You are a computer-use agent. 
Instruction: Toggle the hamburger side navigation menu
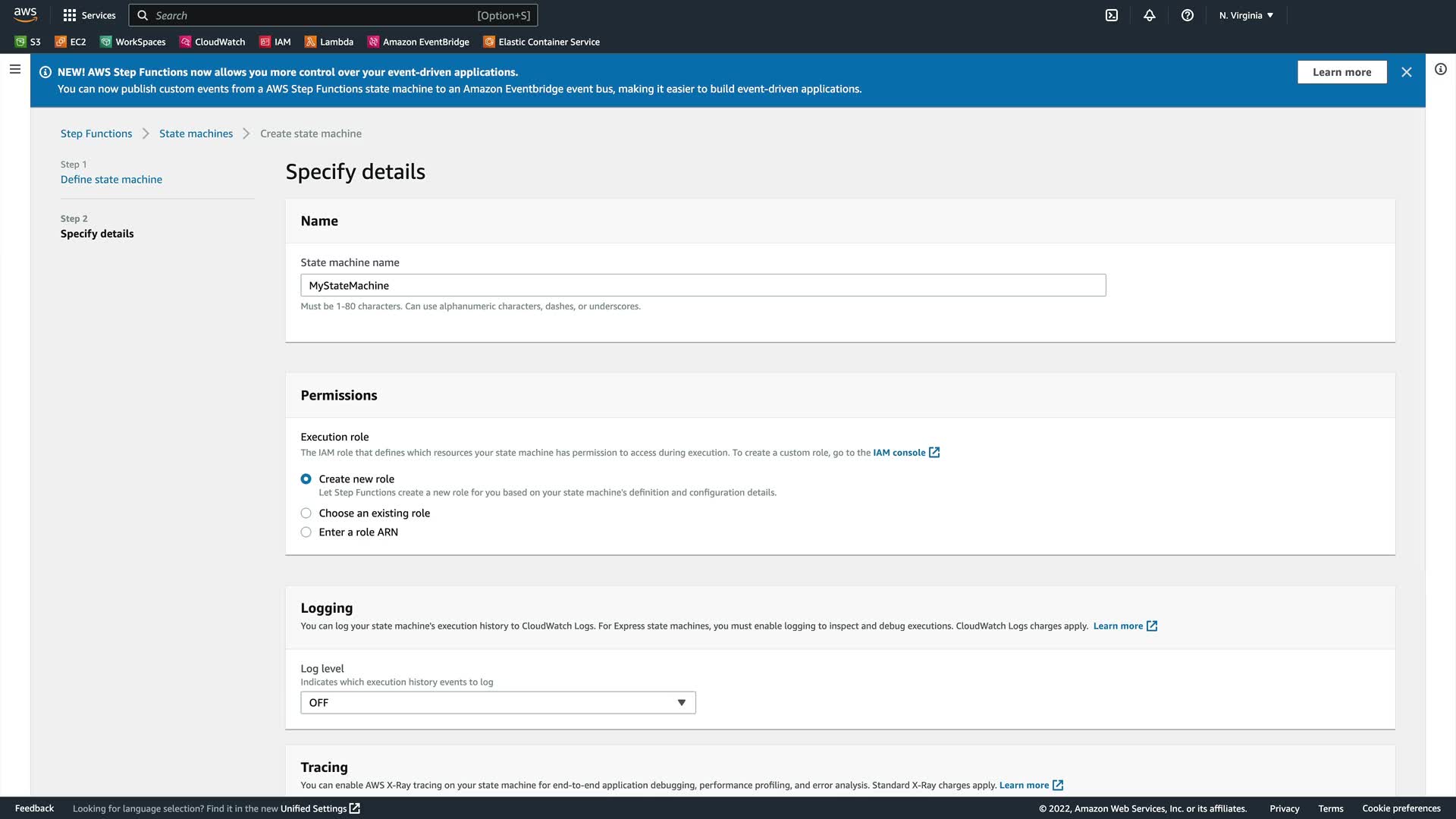click(x=15, y=69)
